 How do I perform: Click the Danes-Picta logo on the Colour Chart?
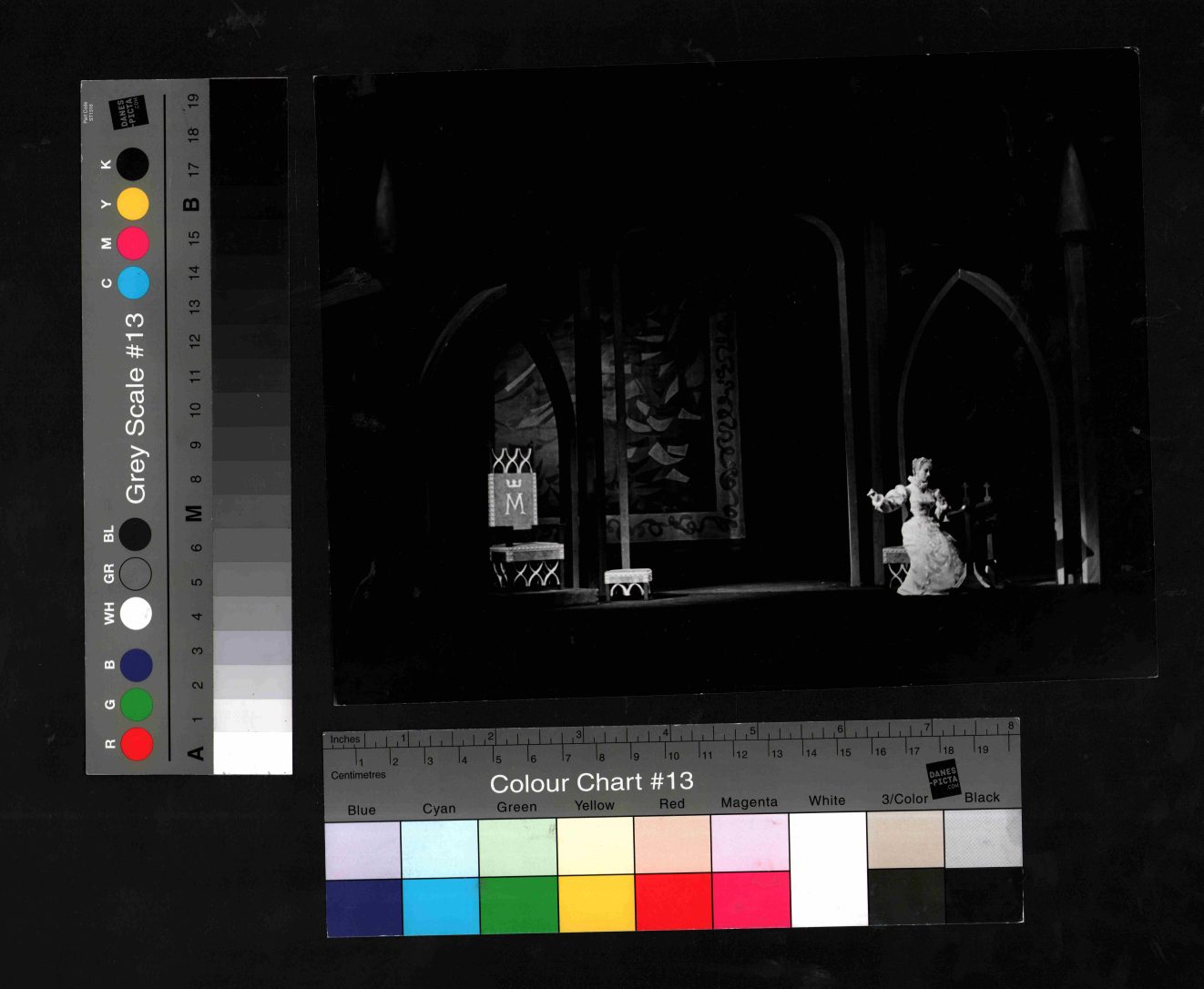point(943,779)
